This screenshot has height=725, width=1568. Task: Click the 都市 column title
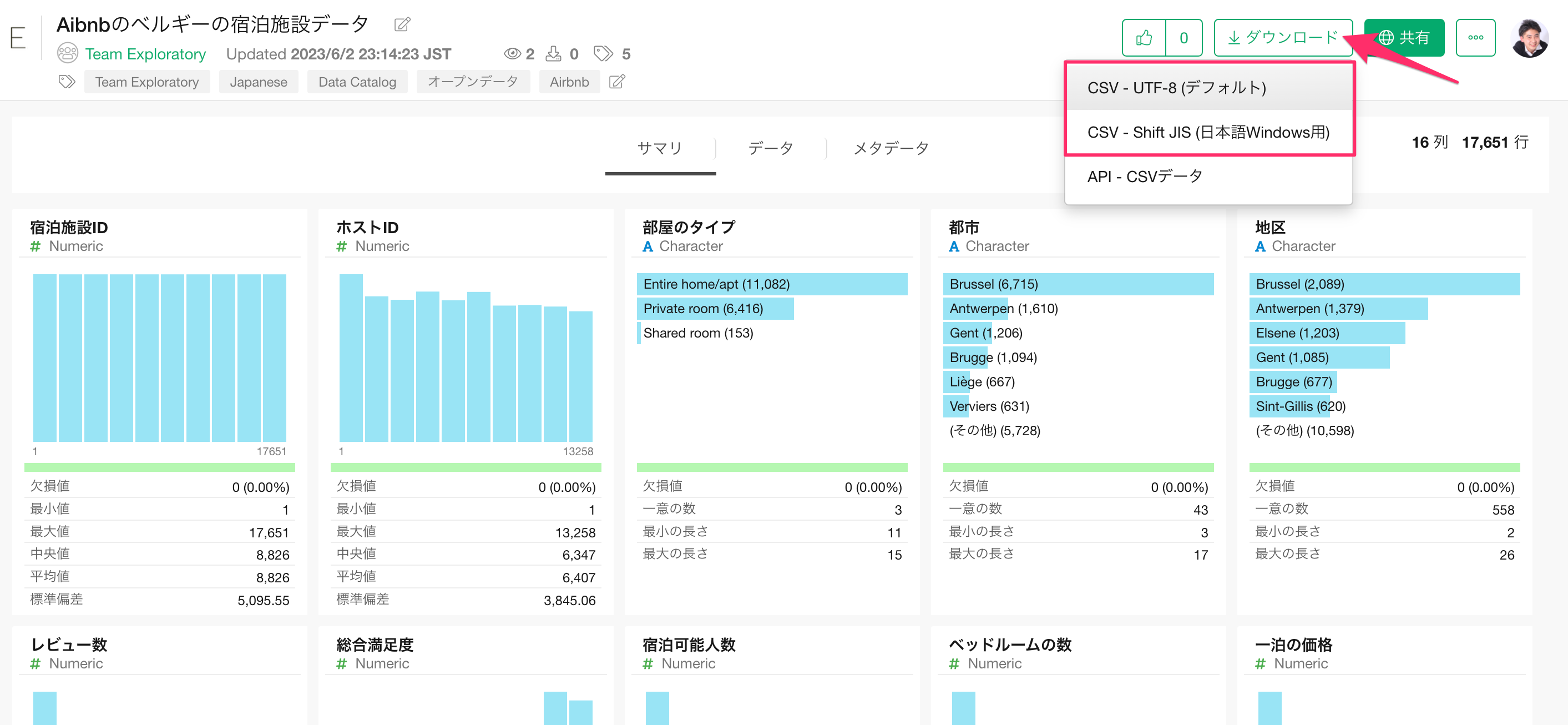pos(964,227)
